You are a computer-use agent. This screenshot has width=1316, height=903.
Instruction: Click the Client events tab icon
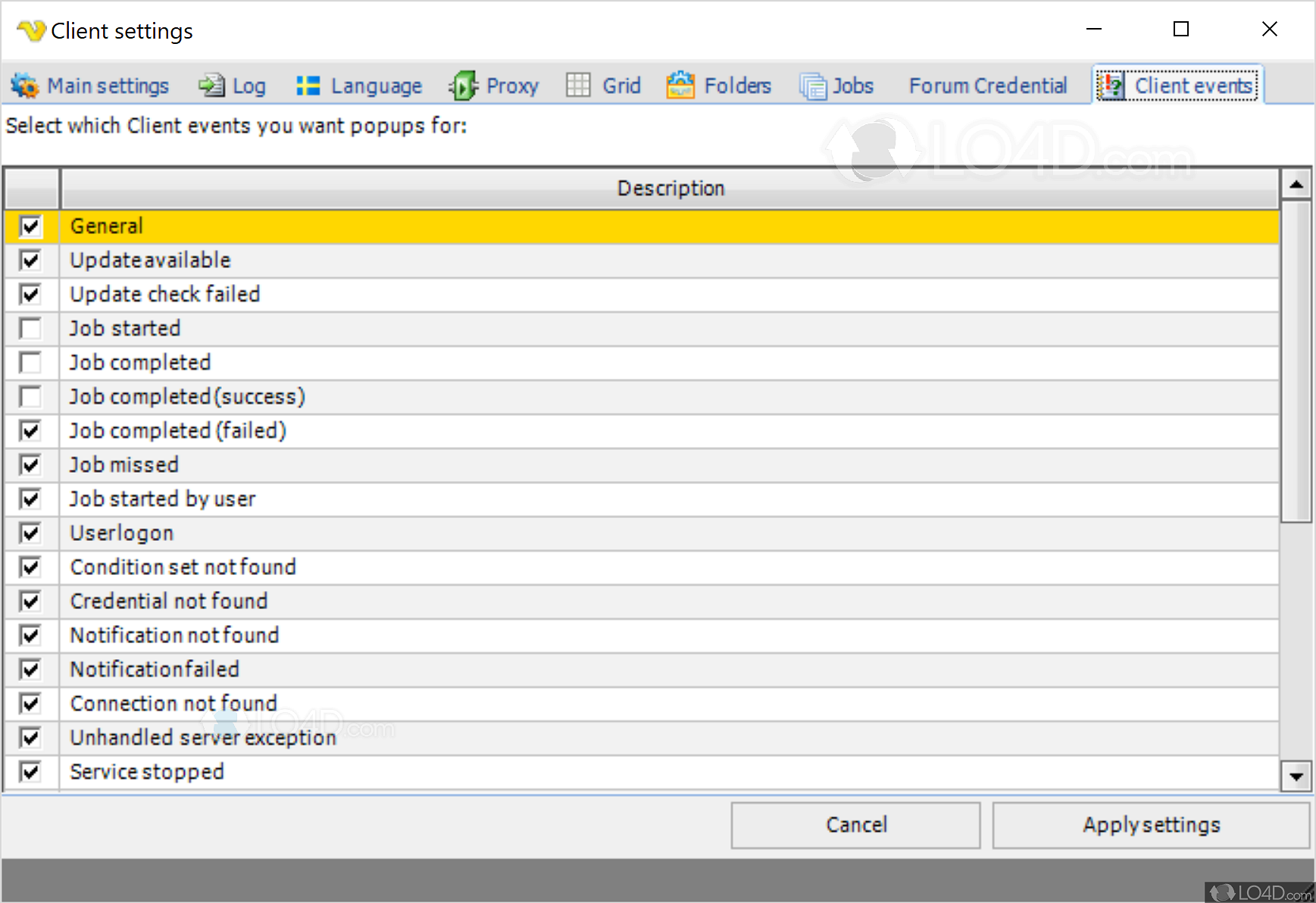pos(1111,86)
